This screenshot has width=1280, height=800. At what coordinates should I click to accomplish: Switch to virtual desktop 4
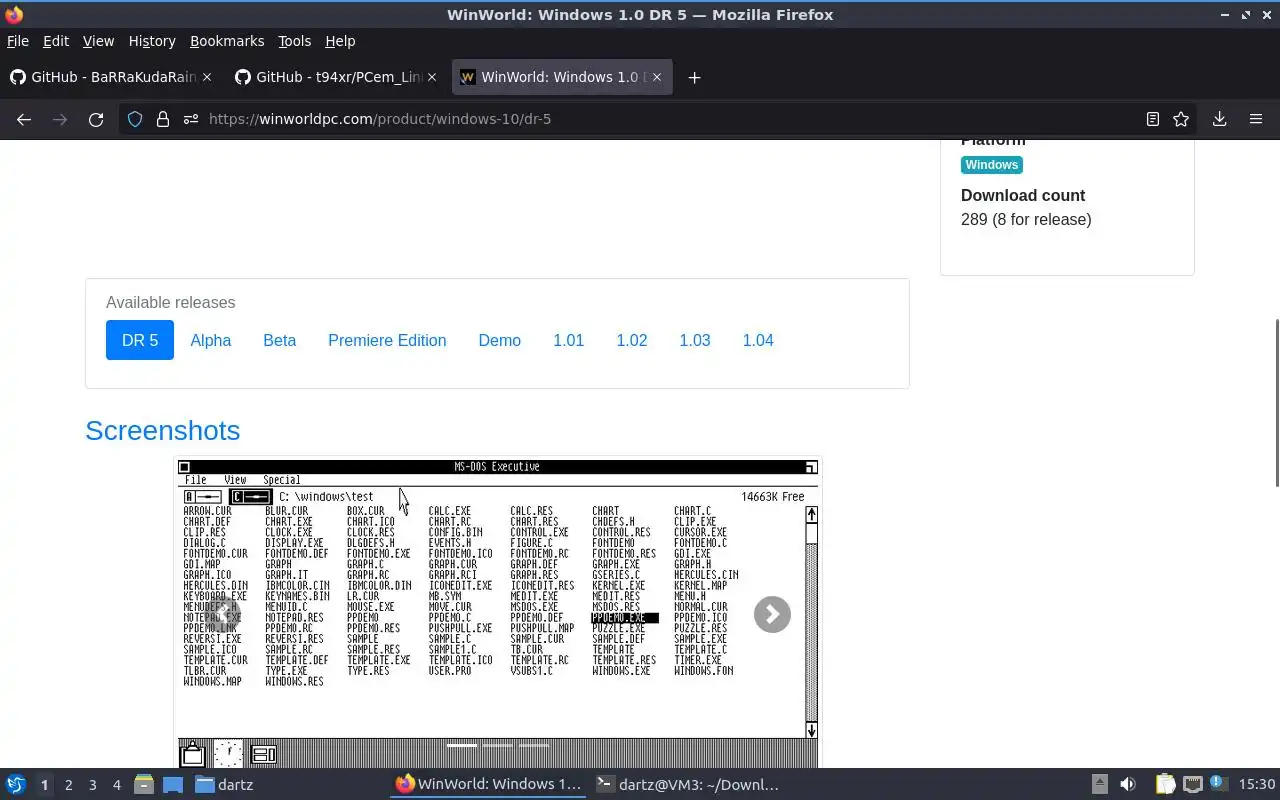(117, 785)
